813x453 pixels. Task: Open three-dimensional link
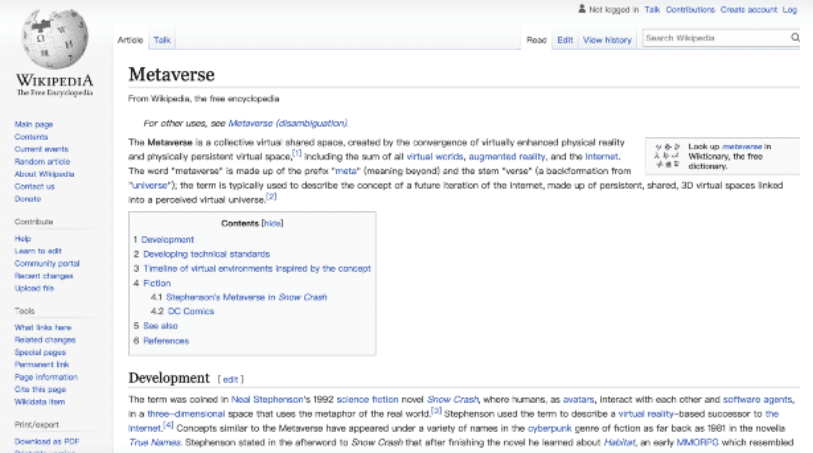186,414
